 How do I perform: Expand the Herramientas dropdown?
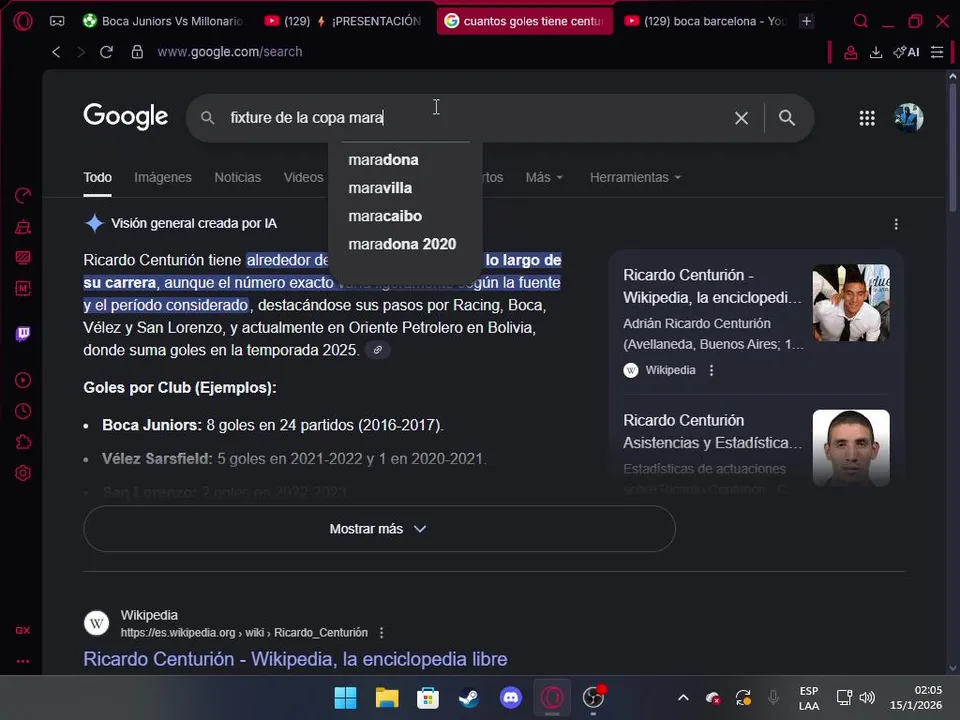635,178
